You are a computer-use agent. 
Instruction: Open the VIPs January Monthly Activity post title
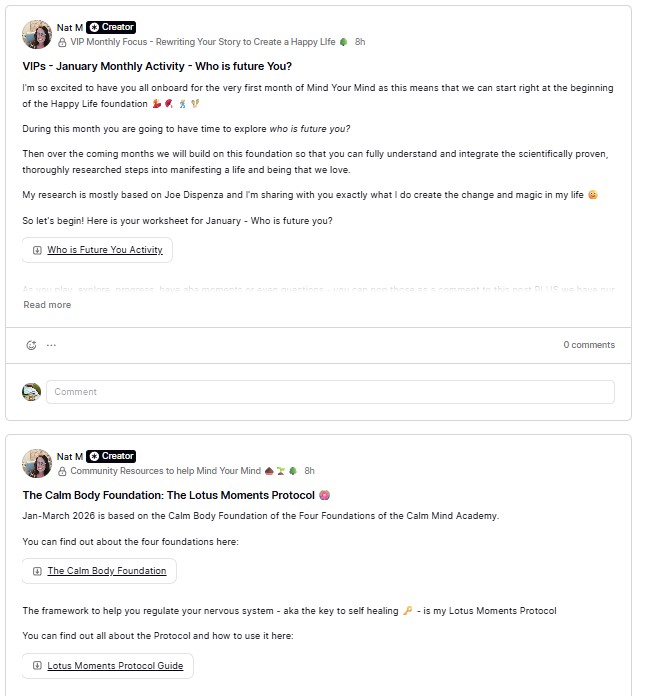tap(157, 66)
